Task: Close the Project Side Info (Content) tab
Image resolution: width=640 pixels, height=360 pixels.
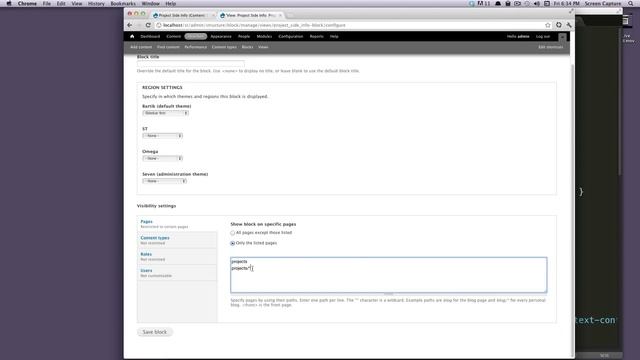Action: pyautogui.click(x=213, y=16)
